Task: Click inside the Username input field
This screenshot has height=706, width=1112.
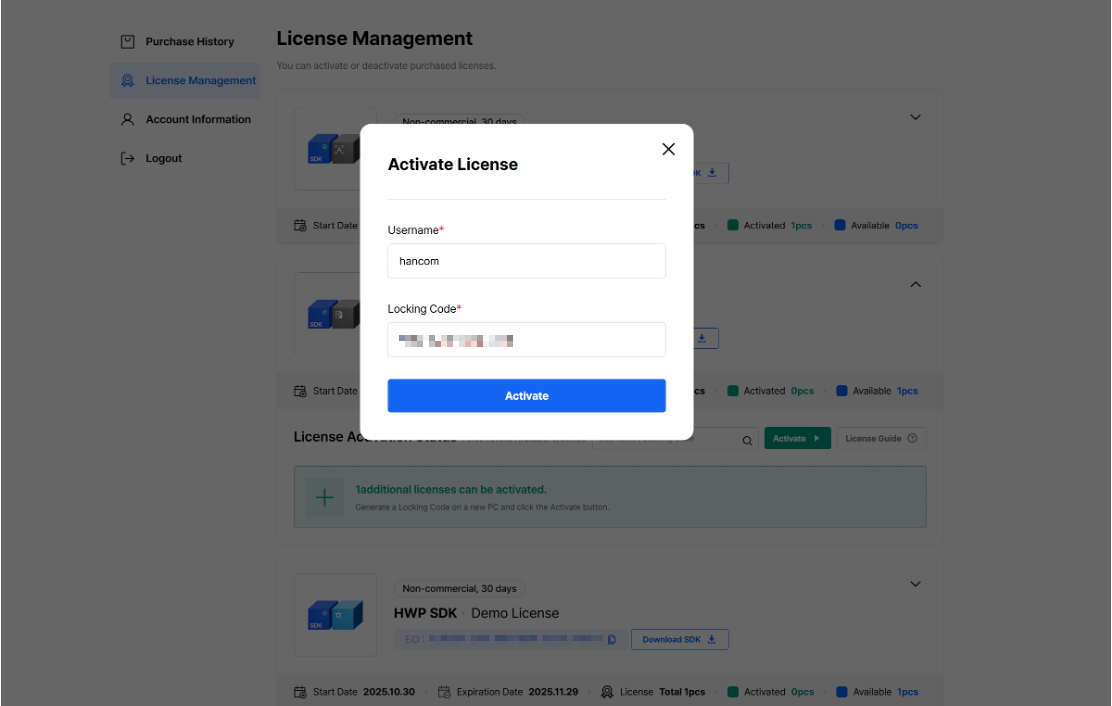Action: click(x=527, y=261)
